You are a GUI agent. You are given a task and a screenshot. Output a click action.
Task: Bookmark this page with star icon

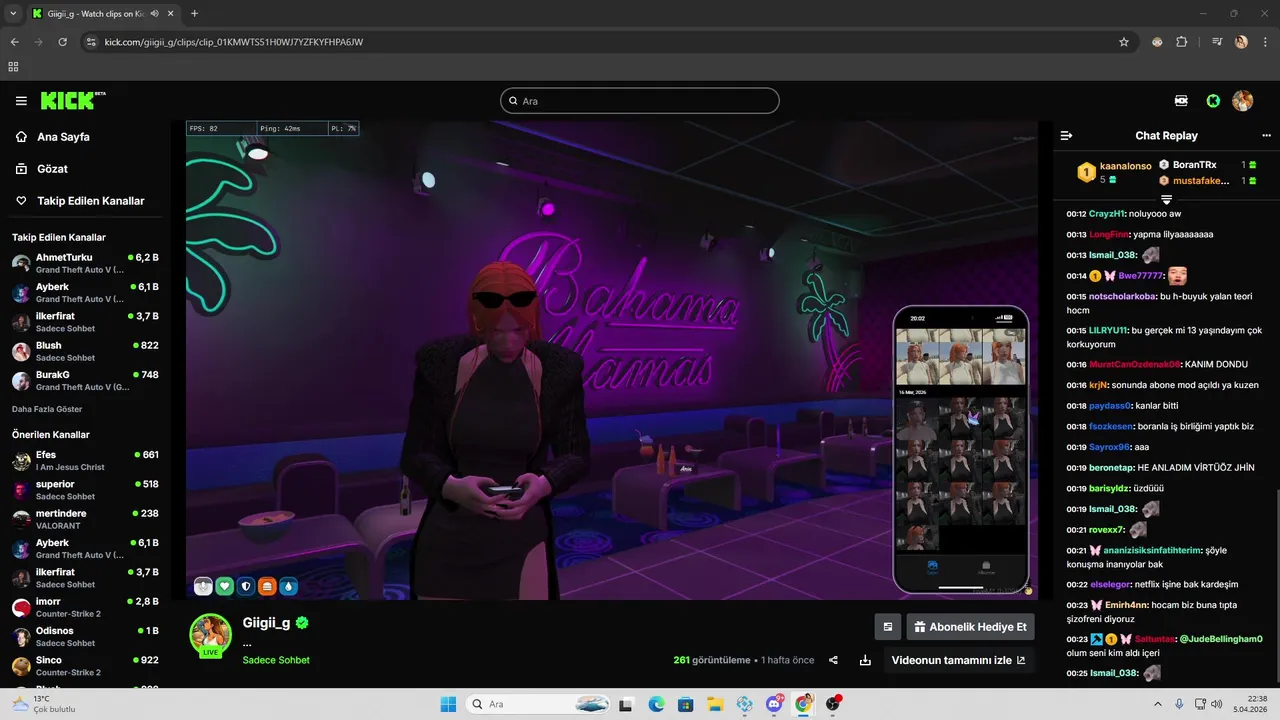tap(1124, 42)
